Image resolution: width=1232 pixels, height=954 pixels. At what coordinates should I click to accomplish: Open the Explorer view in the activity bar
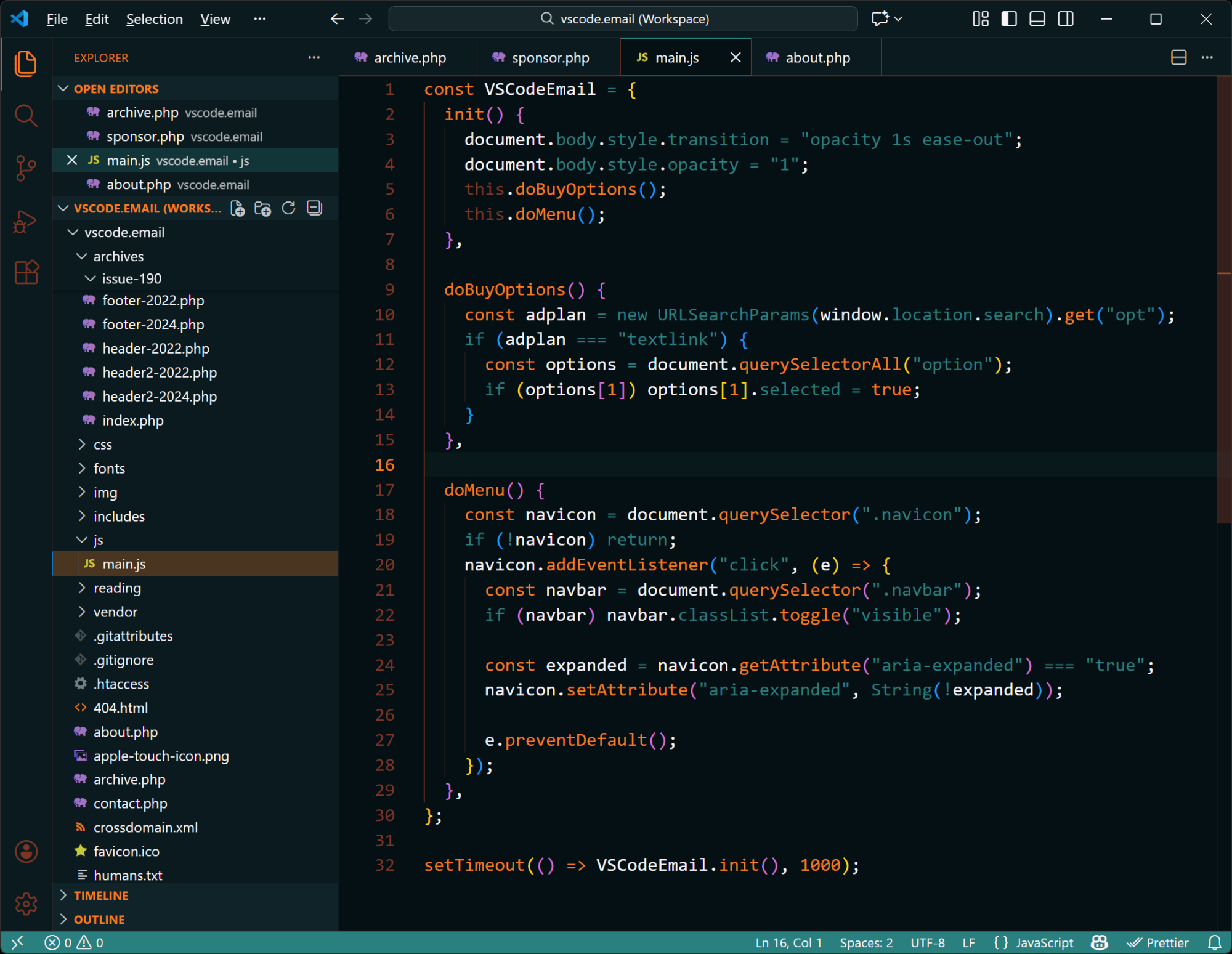click(x=26, y=64)
